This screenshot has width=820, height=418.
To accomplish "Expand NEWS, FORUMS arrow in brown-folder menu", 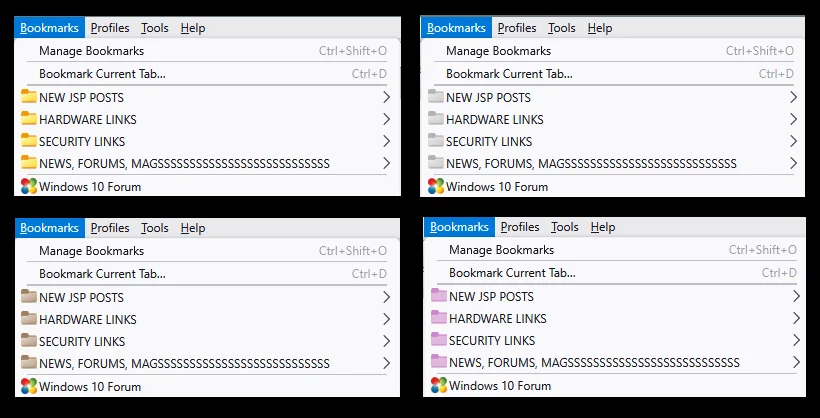I will click(386, 363).
